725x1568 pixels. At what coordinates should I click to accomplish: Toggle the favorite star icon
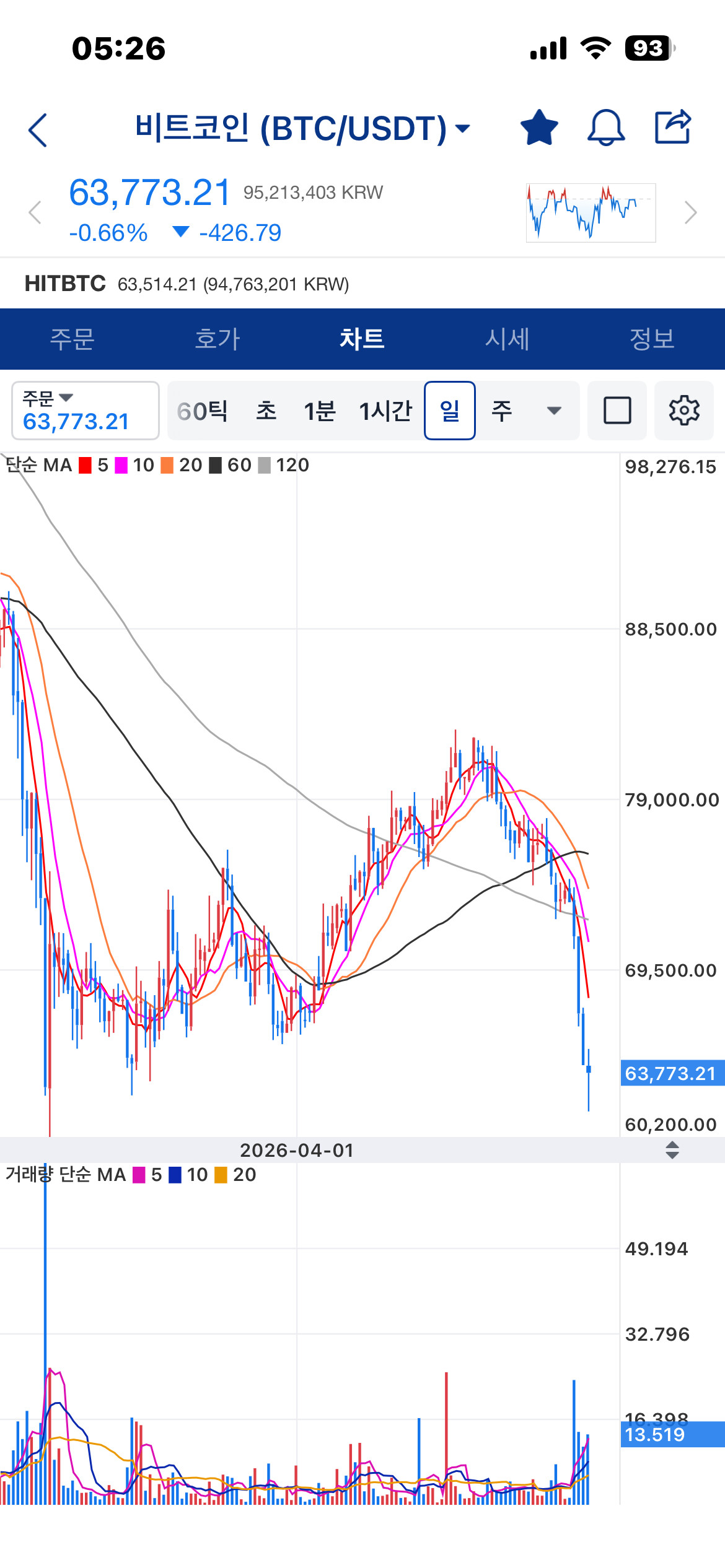coord(539,128)
